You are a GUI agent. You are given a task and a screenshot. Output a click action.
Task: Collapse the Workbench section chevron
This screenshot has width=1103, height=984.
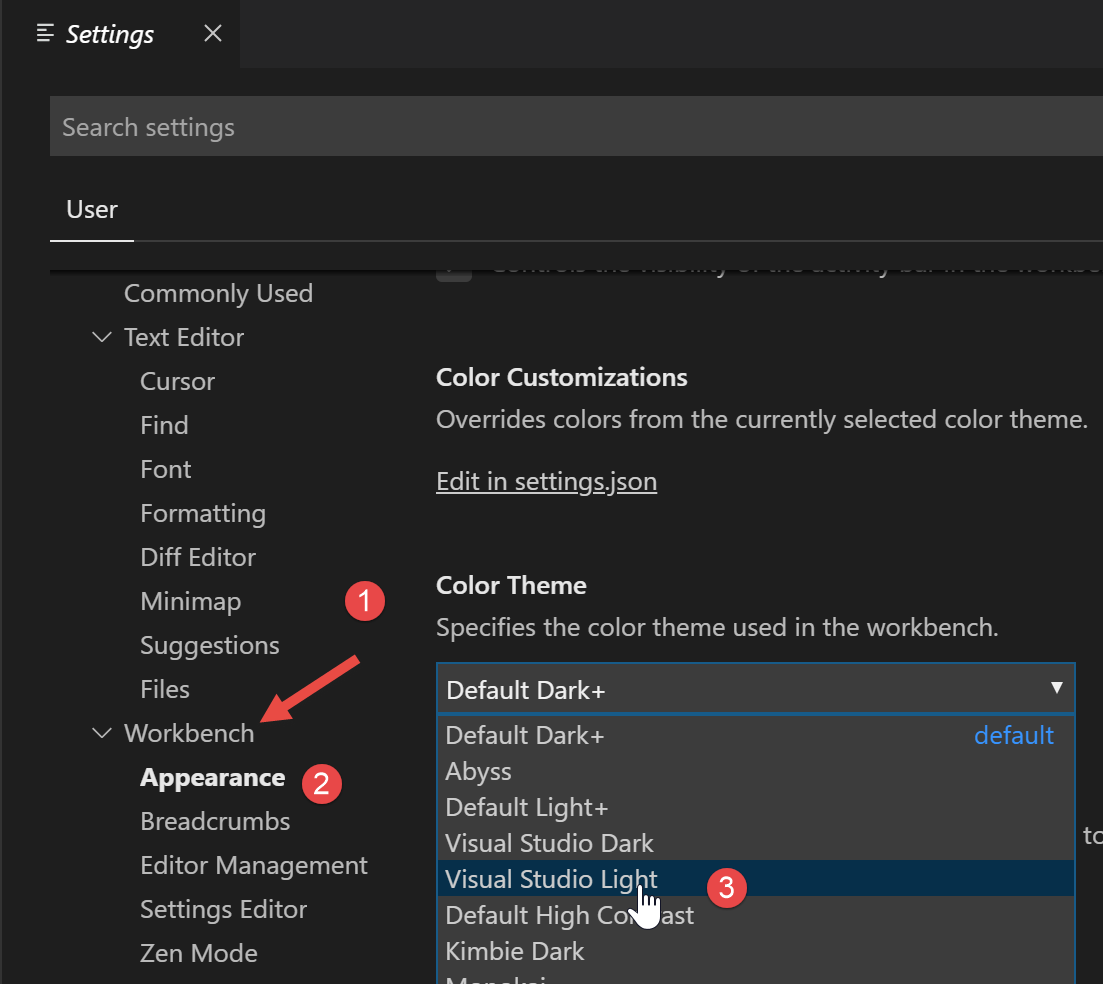pos(102,733)
